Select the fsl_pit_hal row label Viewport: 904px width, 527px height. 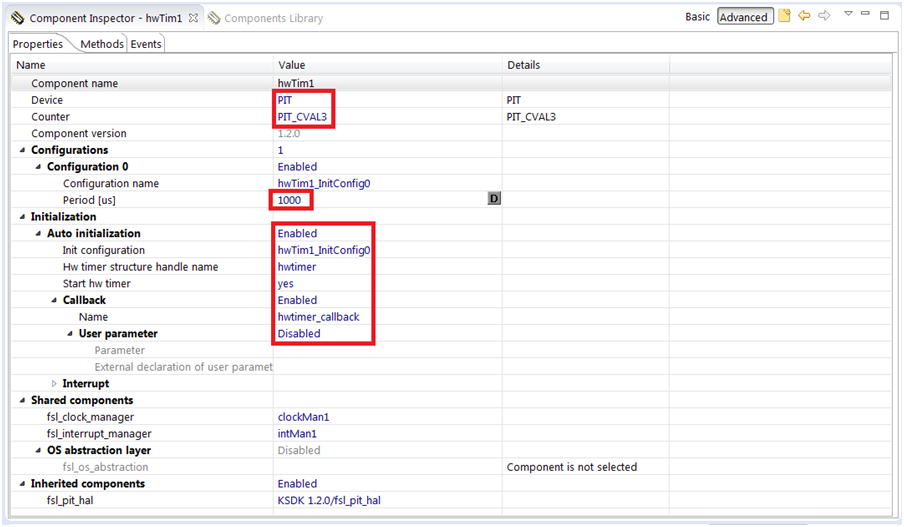70,500
